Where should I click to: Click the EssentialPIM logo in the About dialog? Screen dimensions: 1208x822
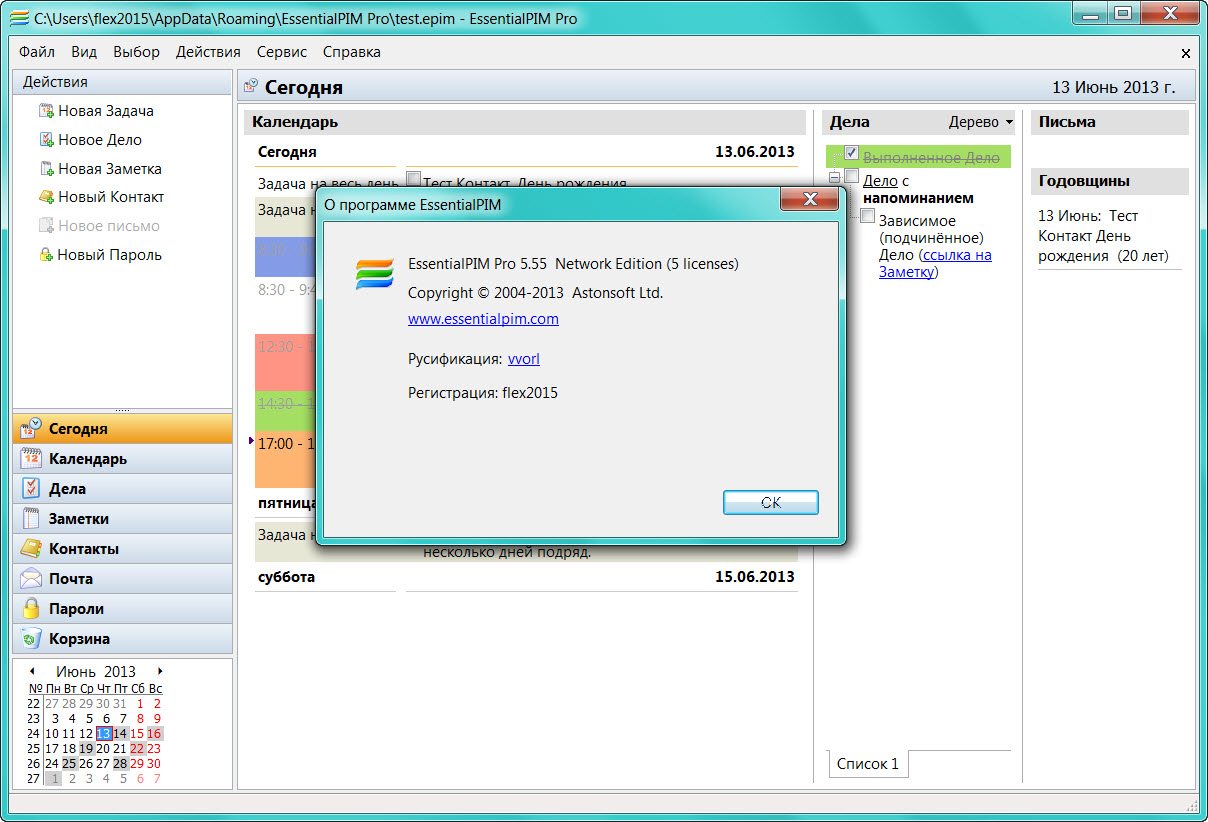[x=375, y=273]
